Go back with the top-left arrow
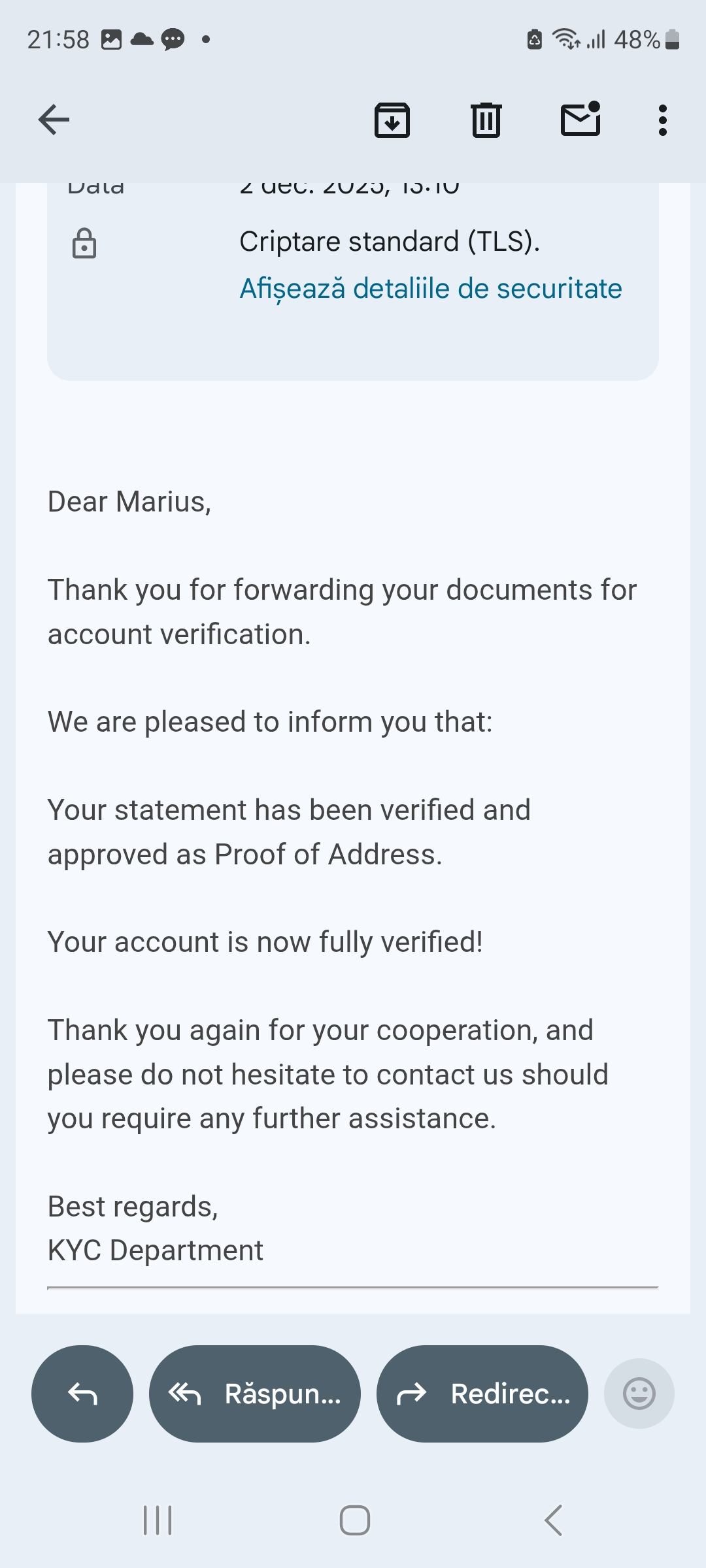The image size is (706, 1568). (x=54, y=120)
